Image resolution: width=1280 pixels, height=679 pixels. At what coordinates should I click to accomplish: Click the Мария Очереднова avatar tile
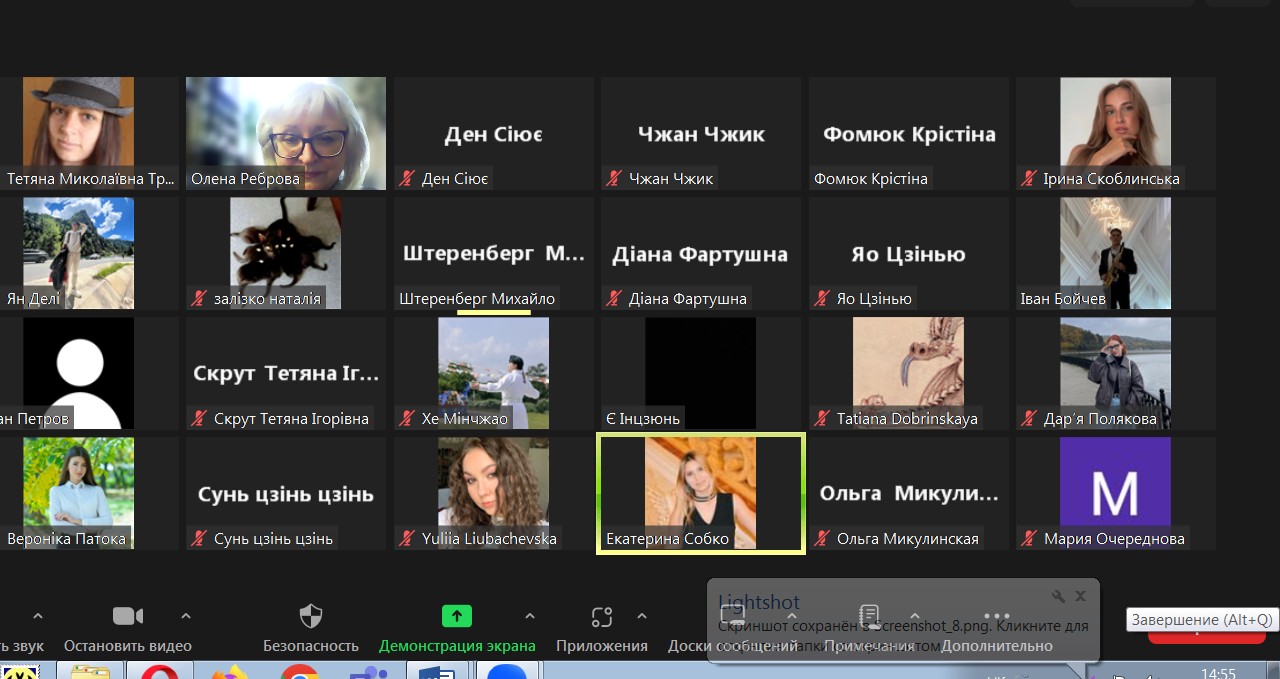click(x=1115, y=493)
